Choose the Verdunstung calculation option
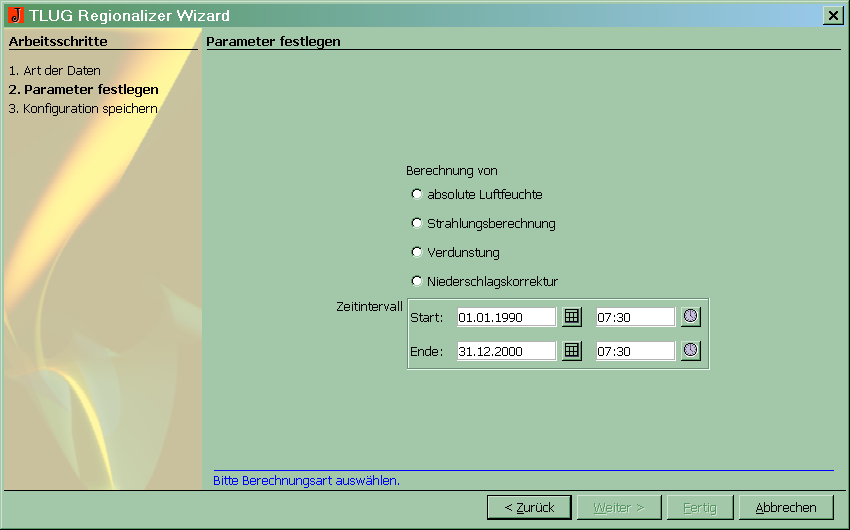 417,252
